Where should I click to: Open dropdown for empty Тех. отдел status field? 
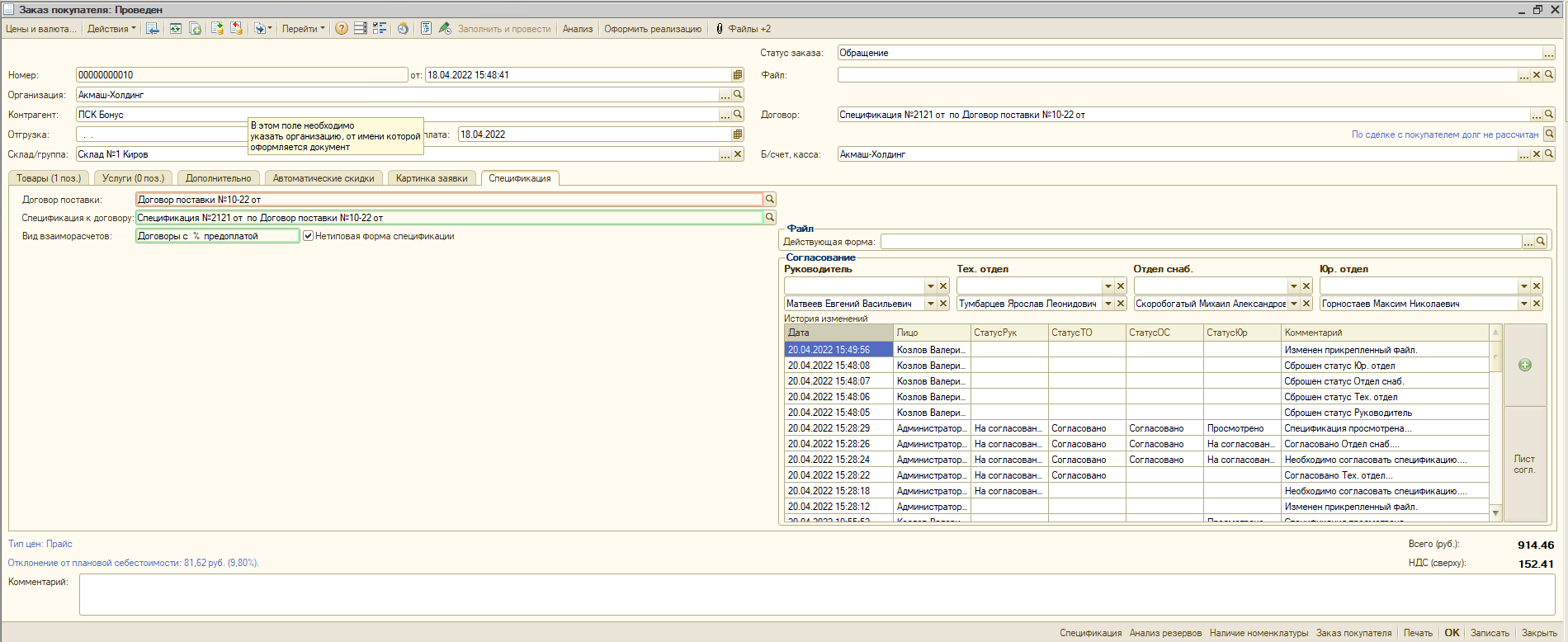pyautogui.click(x=1108, y=286)
